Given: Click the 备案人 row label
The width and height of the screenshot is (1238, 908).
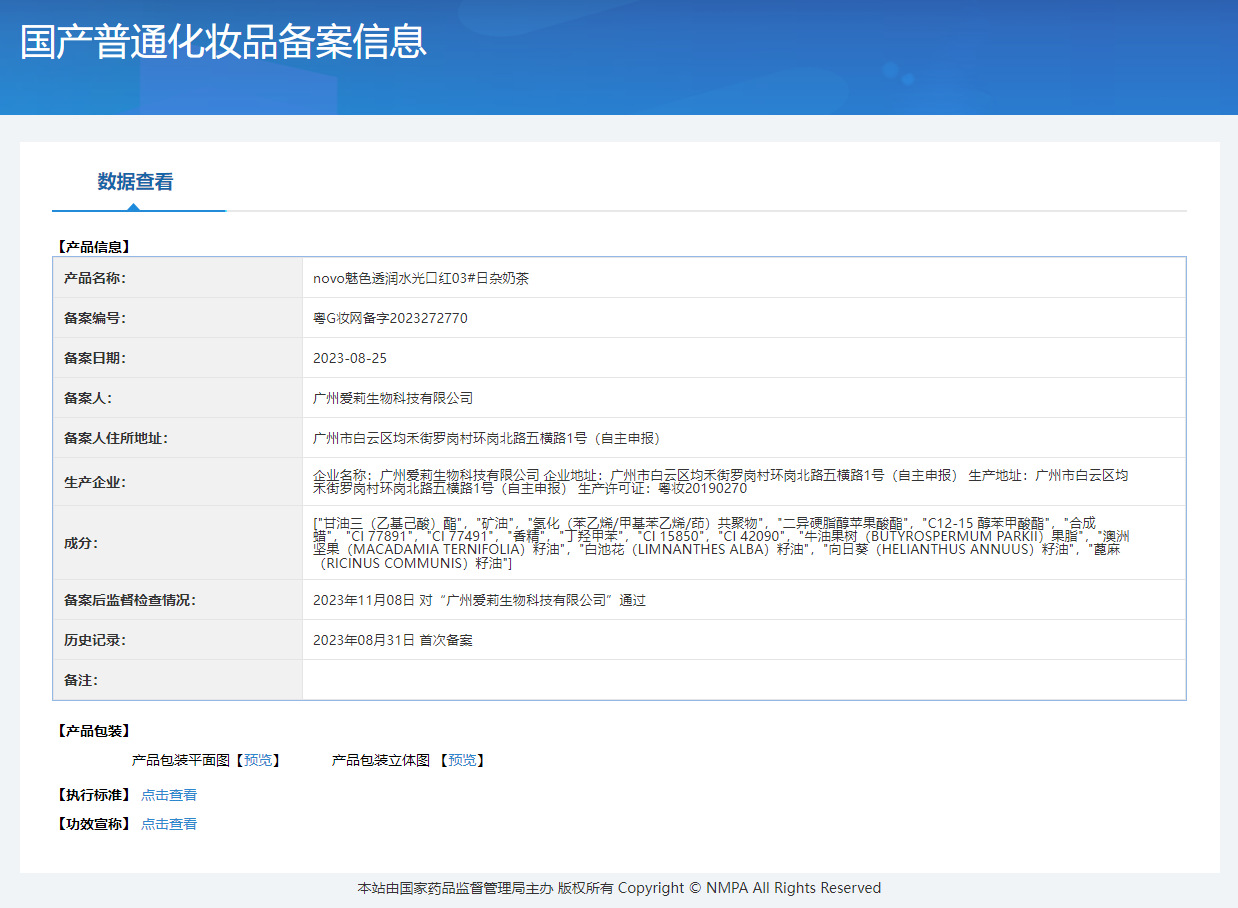Looking at the screenshot, I should pos(88,398).
